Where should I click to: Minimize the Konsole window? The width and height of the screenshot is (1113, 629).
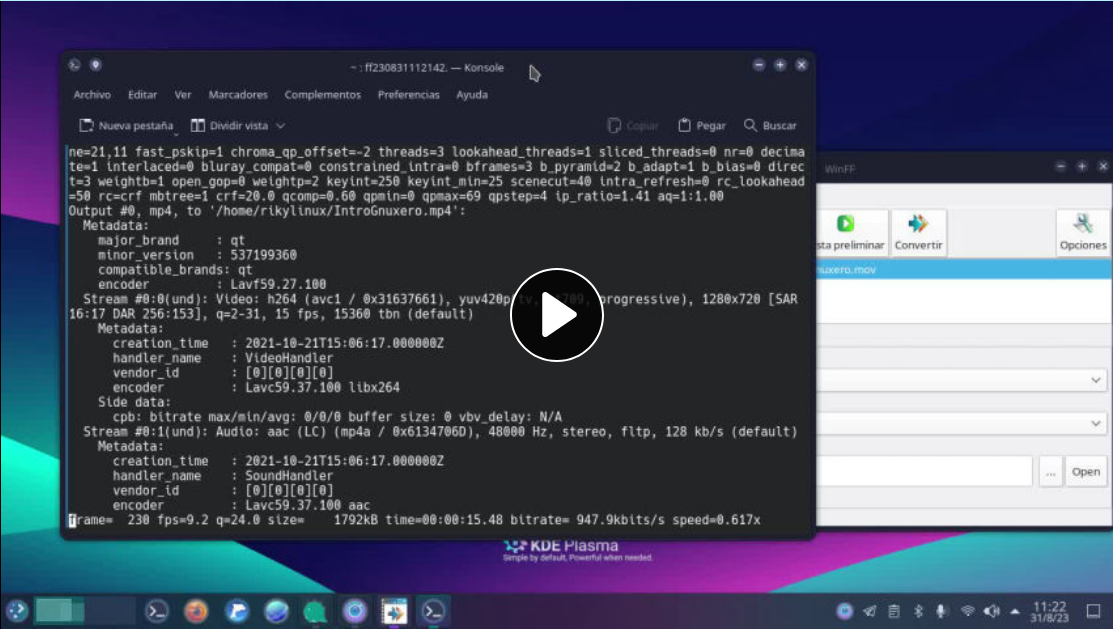tap(759, 65)
